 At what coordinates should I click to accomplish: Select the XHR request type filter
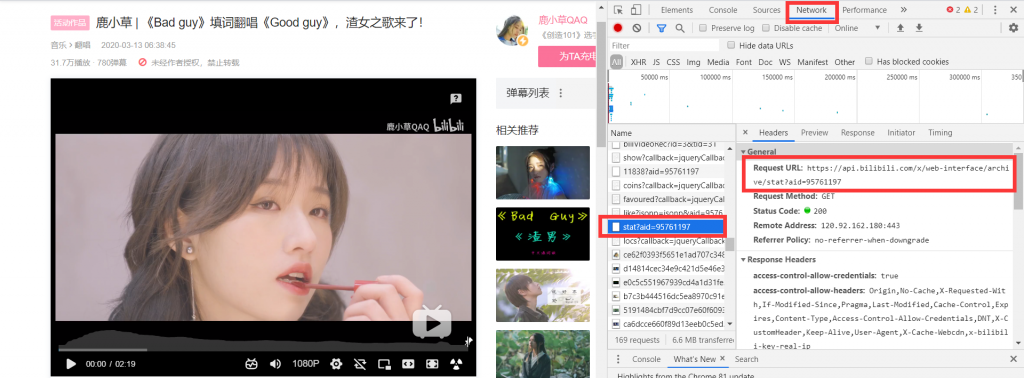[x=638, y=62]
